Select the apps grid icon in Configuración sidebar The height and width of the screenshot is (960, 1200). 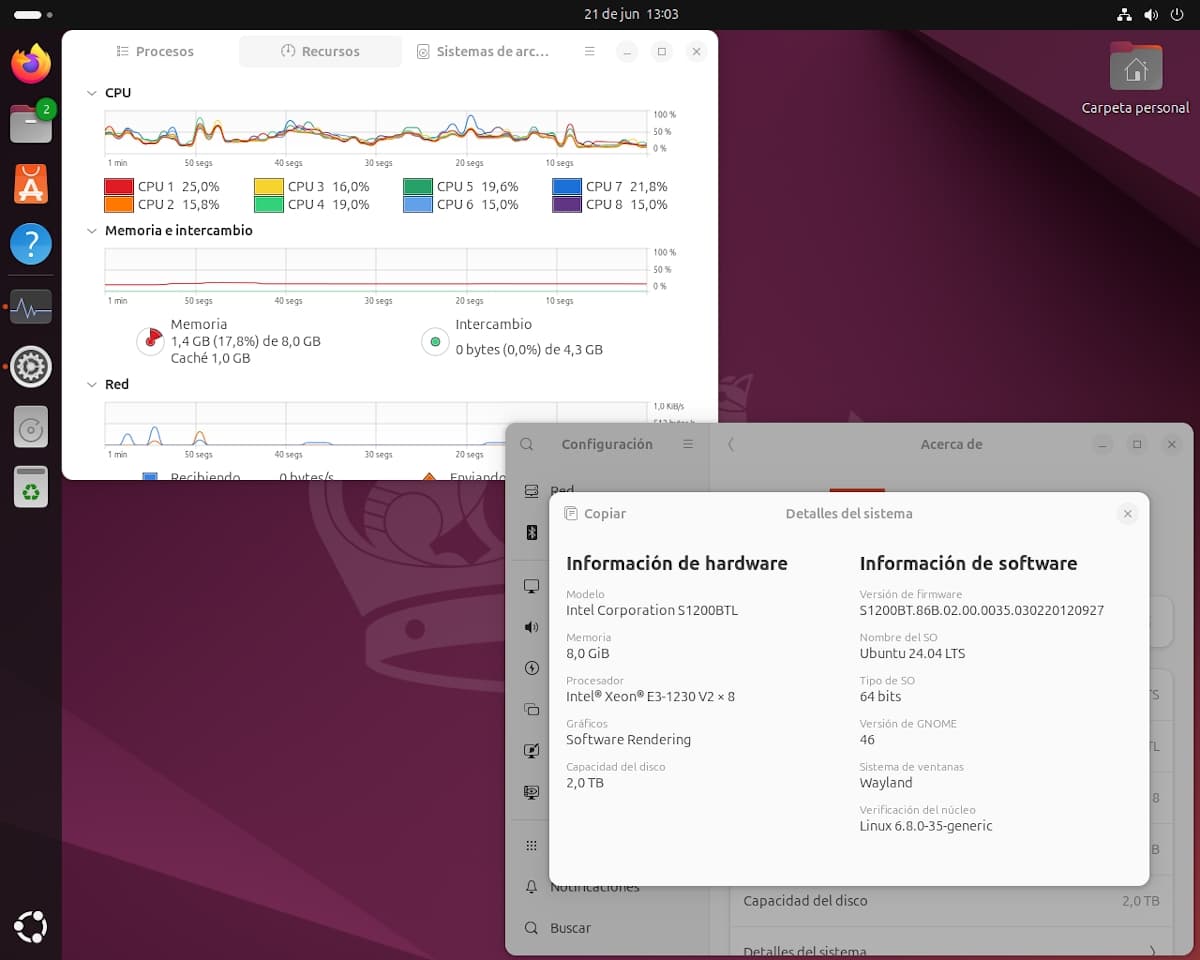(532, 845)
